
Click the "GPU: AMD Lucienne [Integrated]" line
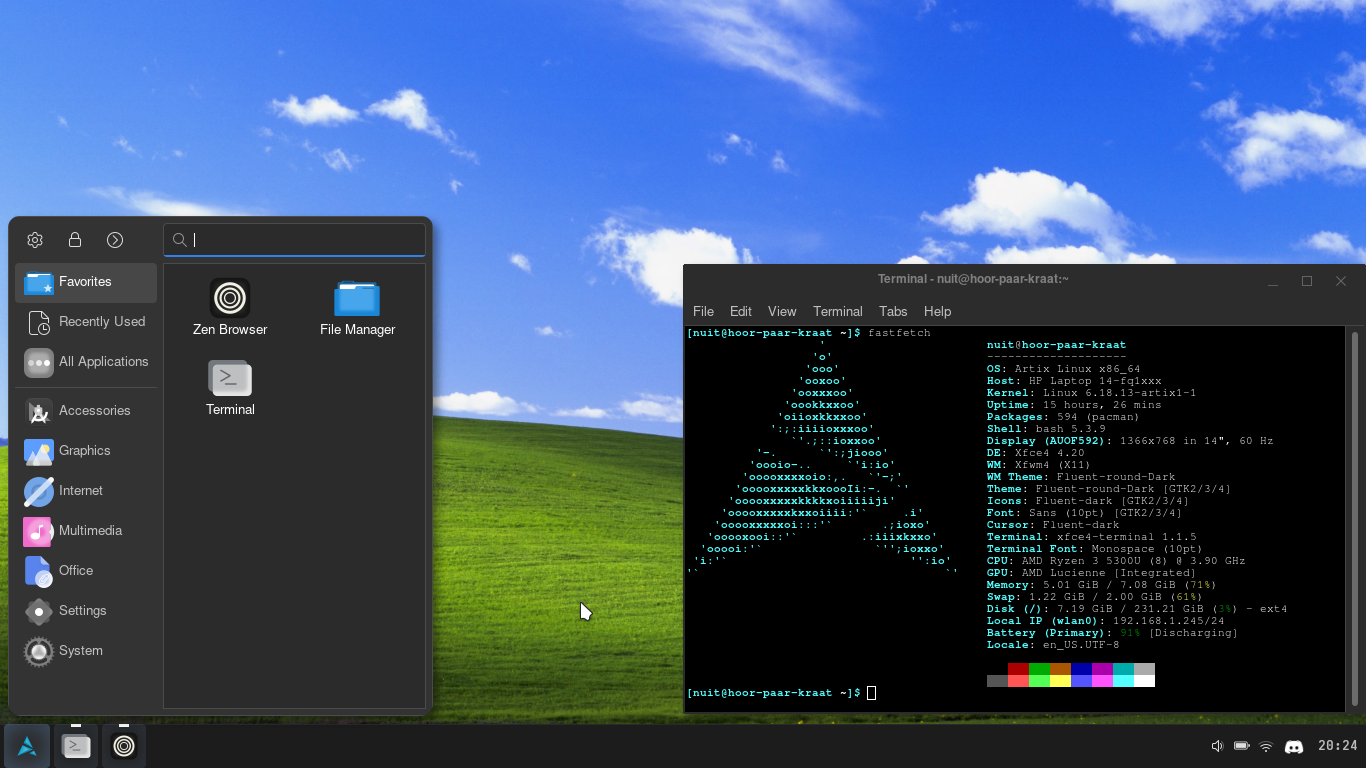[1091, 573]
